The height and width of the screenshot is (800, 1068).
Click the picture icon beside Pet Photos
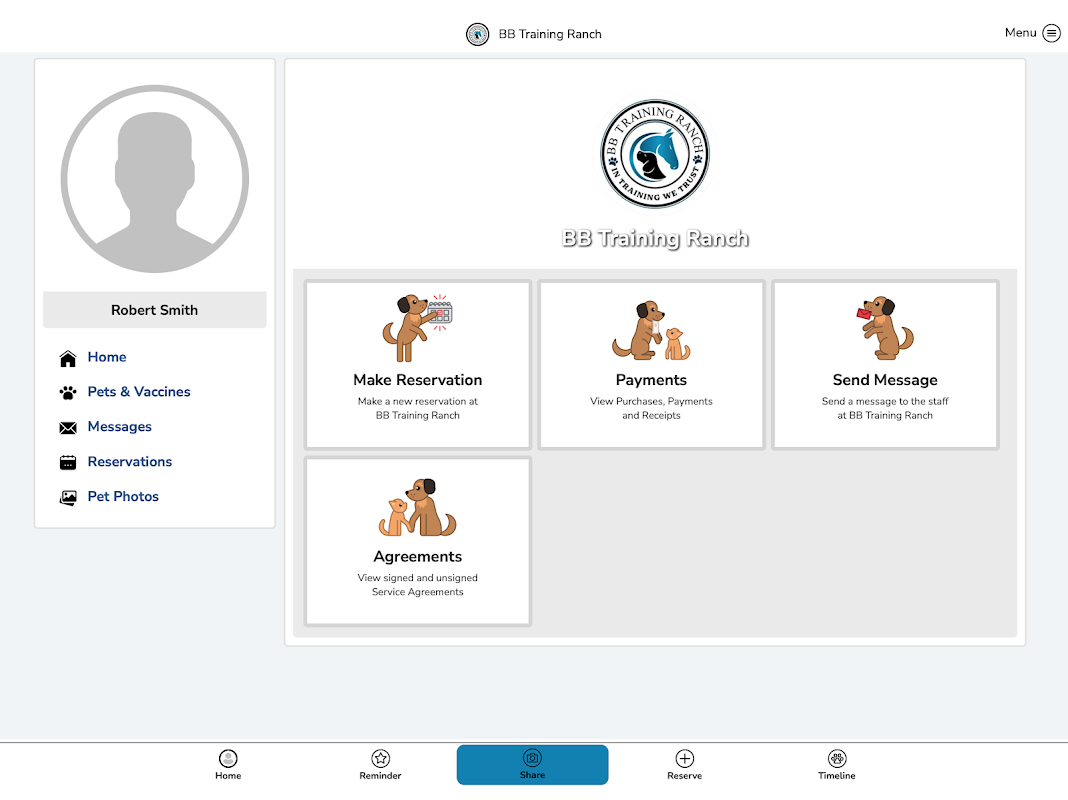tap(68, 498)
